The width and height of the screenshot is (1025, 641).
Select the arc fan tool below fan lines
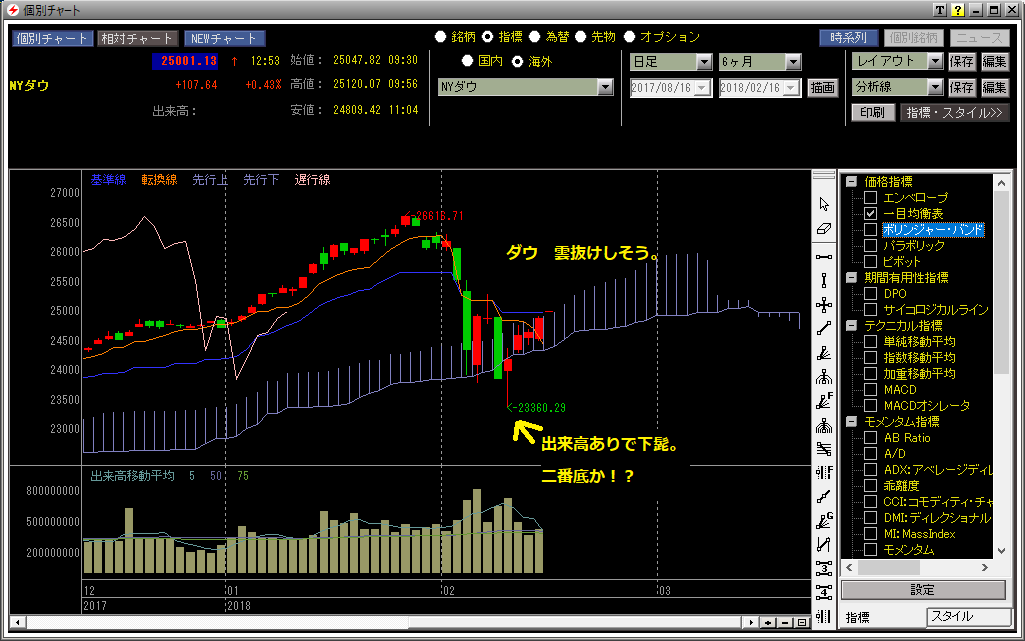824,377
